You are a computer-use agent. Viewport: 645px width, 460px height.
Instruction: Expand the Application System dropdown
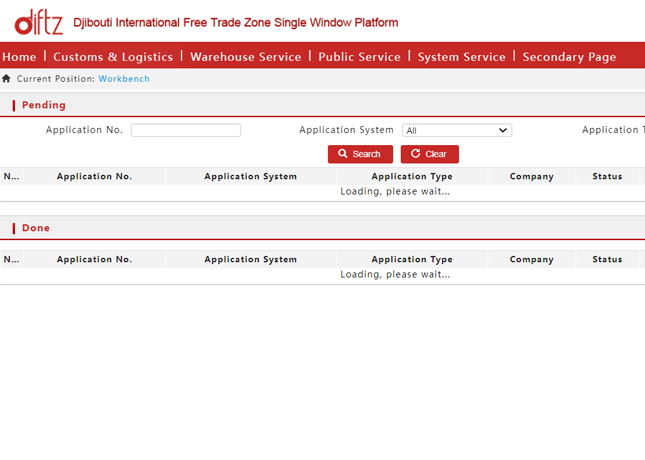coord(457,130)
